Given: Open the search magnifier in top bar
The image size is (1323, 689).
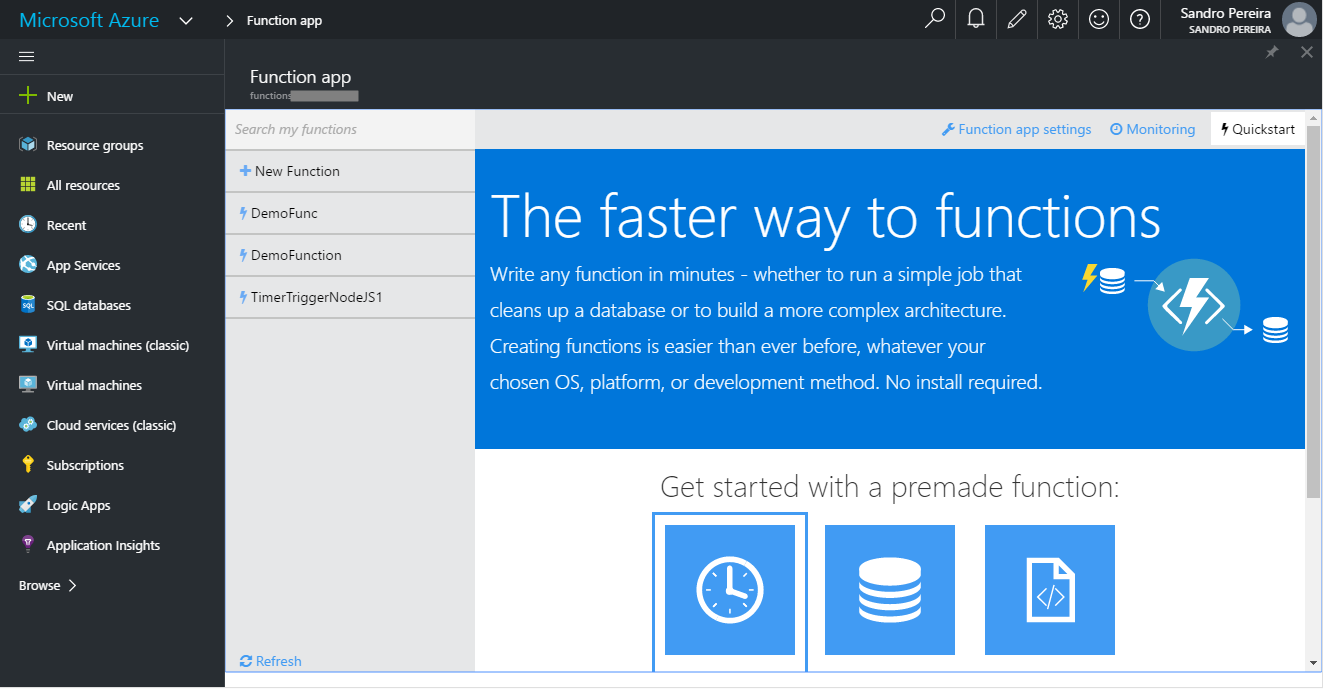Looking at the screenshot, I should click(x=935, y=19).
